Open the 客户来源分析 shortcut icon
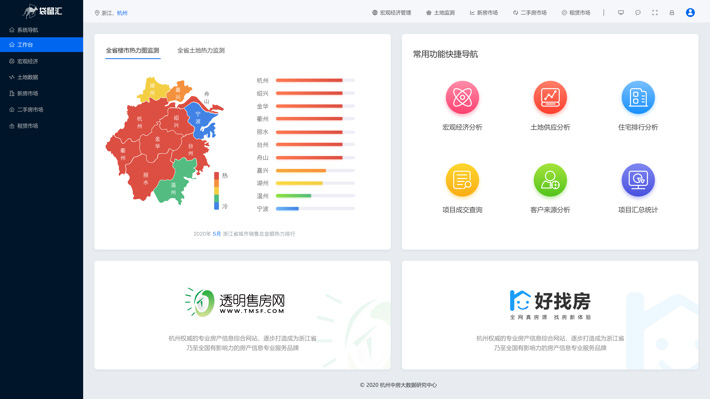 (550, 180)
